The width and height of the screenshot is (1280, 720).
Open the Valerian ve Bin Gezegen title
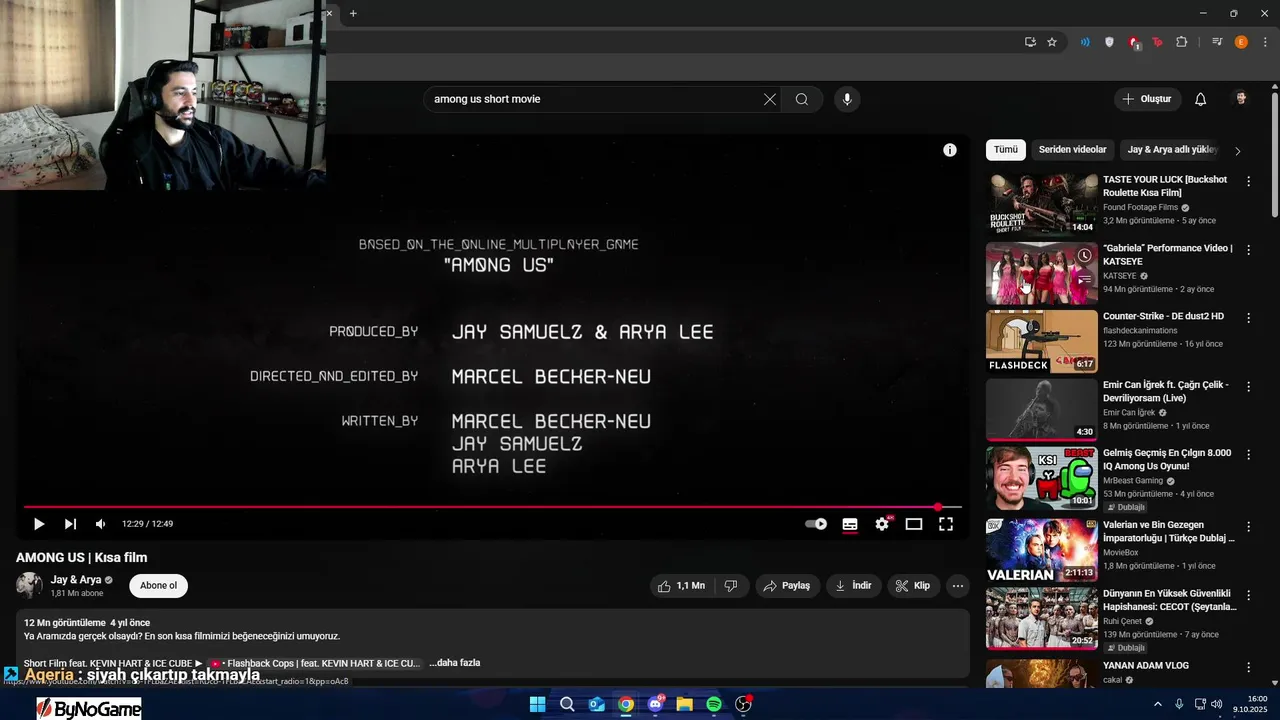click(x=1169, y=531)
